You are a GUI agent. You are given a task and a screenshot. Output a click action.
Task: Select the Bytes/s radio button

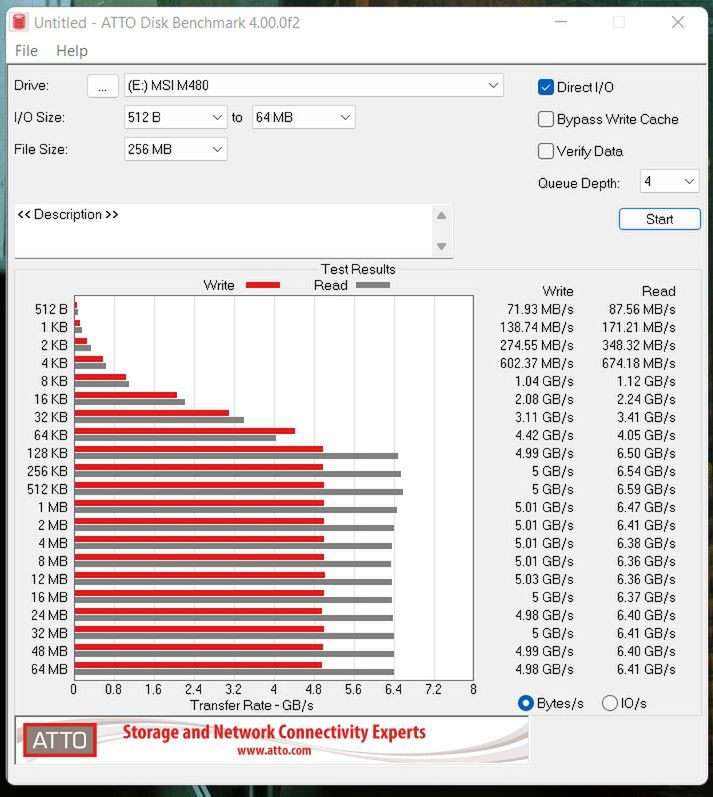525,703
